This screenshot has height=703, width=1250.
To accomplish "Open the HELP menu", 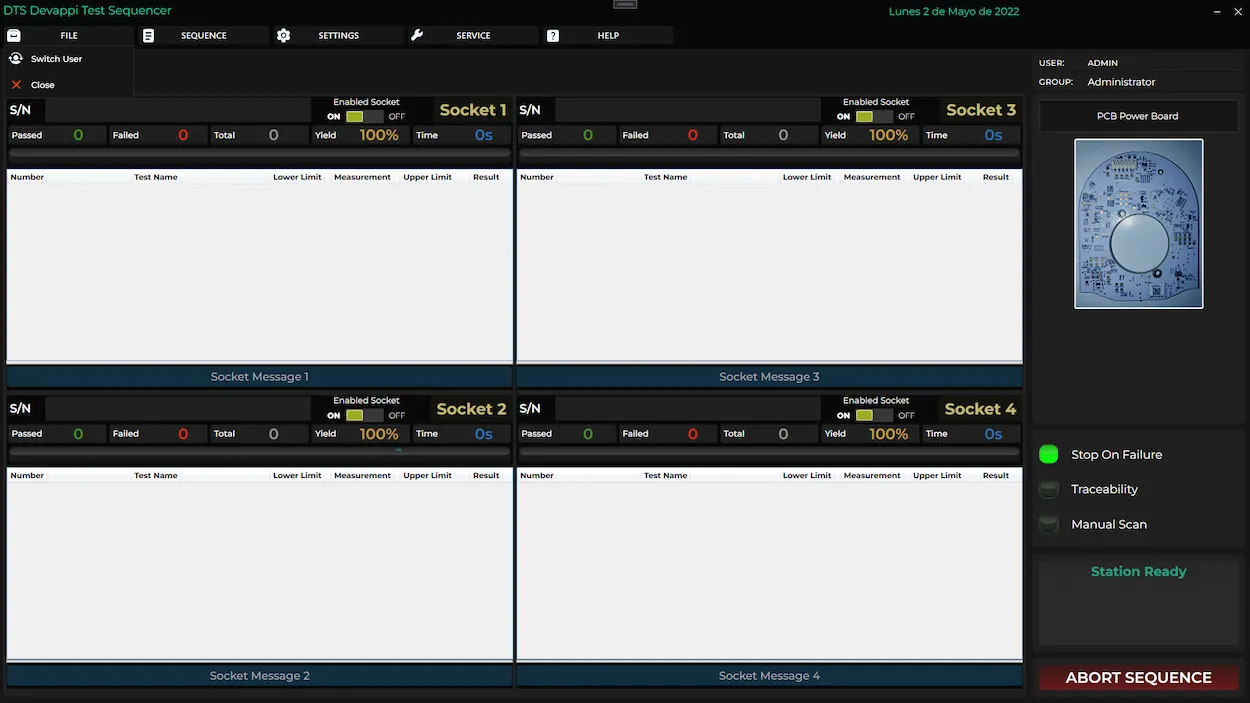I will click(x=609, y=35).
